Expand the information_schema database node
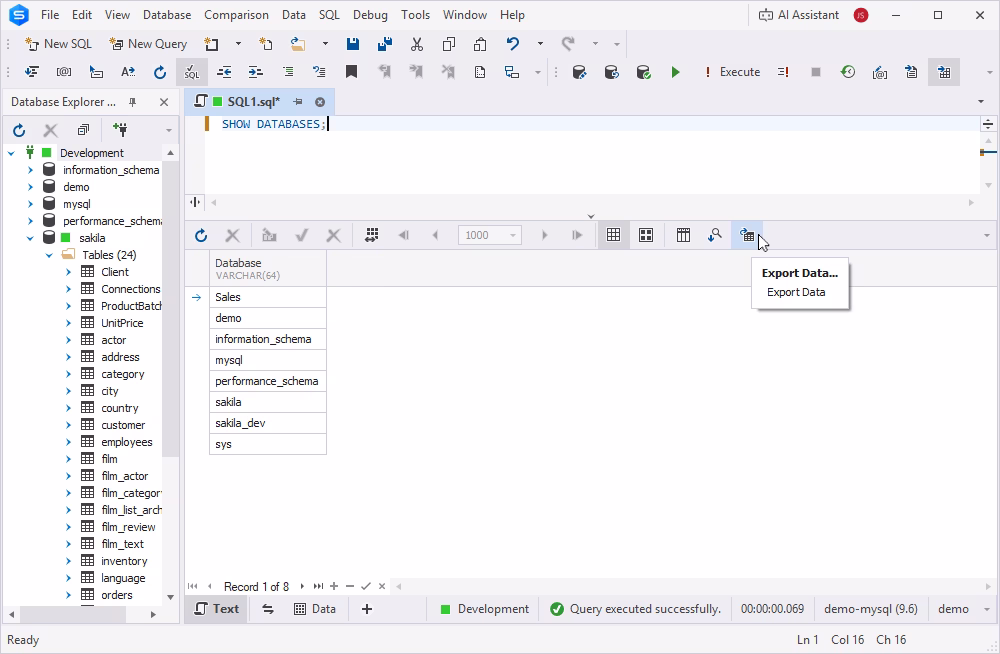The height and width of the screenshot is (654, 1000). pos(31,170)
